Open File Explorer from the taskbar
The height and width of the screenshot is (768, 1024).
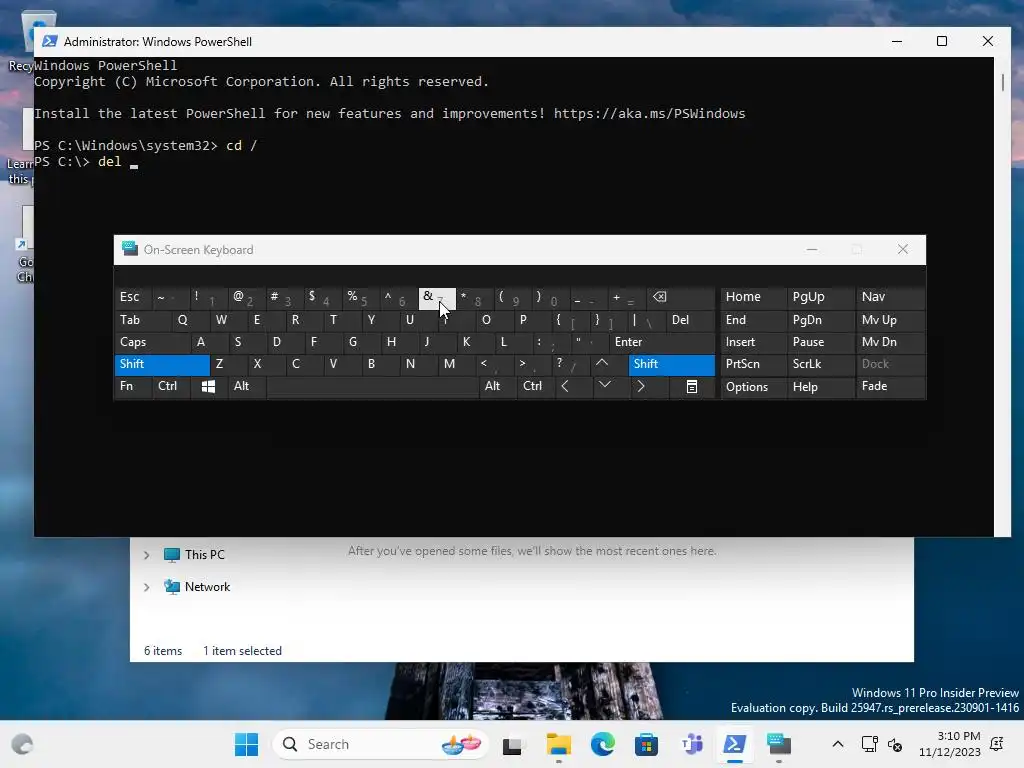[558, 744]
